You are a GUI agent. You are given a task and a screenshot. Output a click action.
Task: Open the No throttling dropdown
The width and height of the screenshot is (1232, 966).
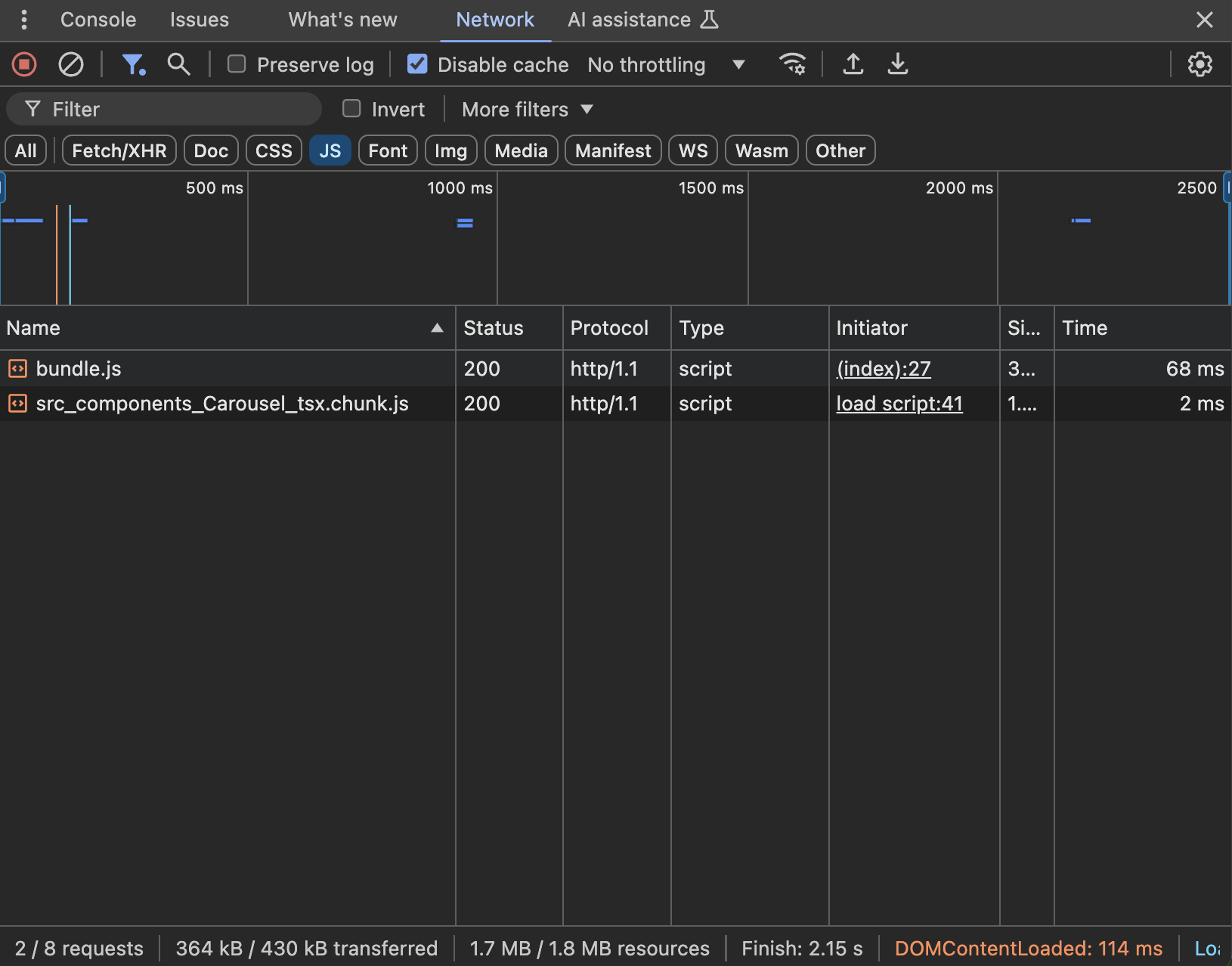pyautogui.click(x=667, y=65)
